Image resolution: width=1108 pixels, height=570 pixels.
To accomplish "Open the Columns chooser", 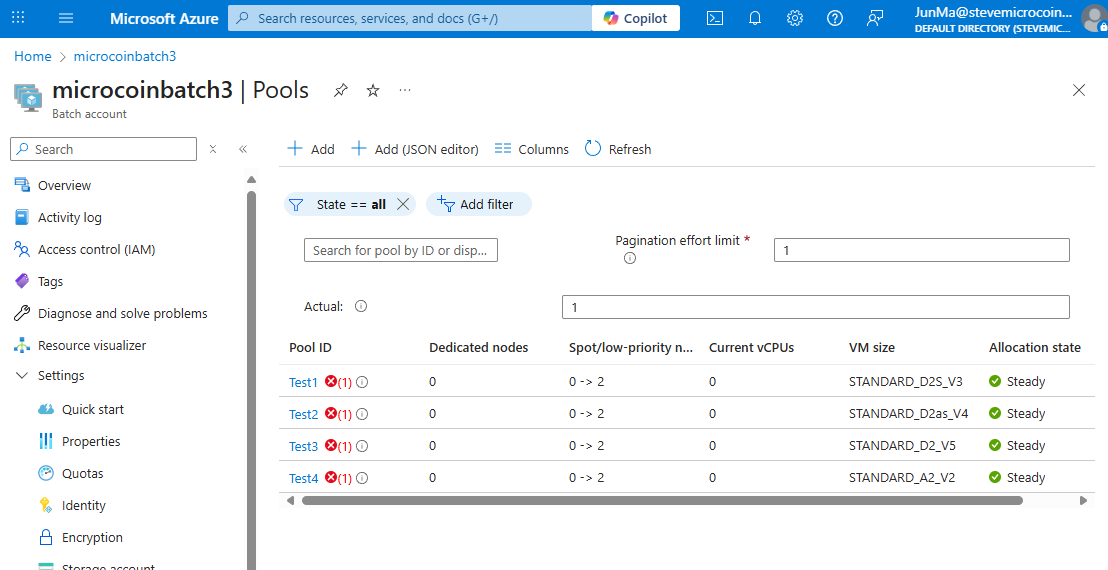I will pos(531,149).
